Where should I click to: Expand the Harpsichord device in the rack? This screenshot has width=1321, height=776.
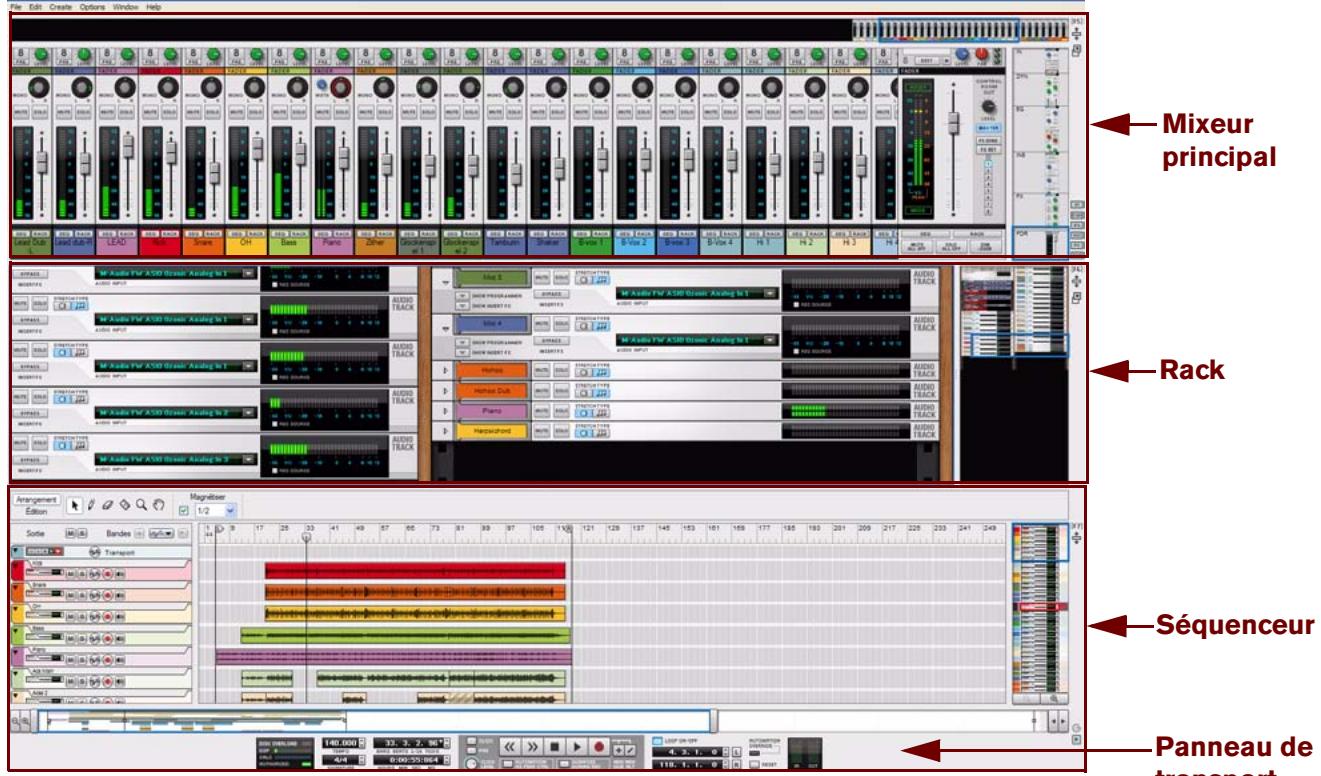tap(445, 430)
